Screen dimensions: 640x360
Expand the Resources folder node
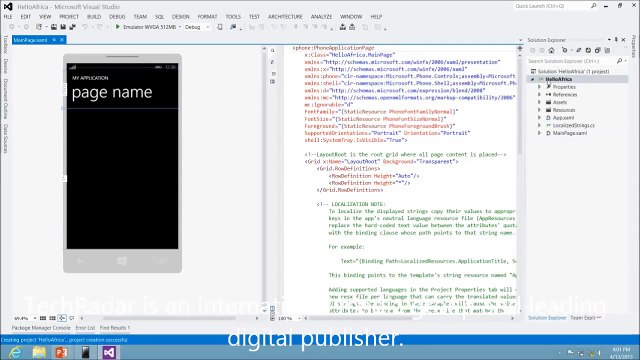(540, 110)
